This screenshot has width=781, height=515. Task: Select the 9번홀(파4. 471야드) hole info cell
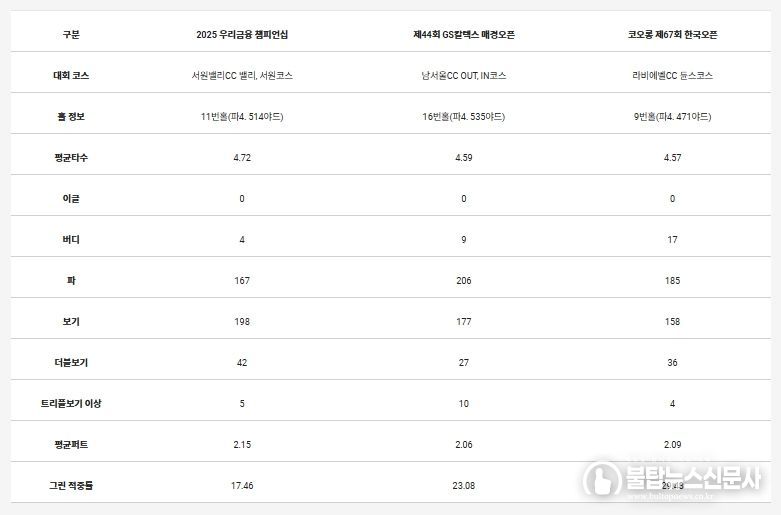[x=672, y=116]
